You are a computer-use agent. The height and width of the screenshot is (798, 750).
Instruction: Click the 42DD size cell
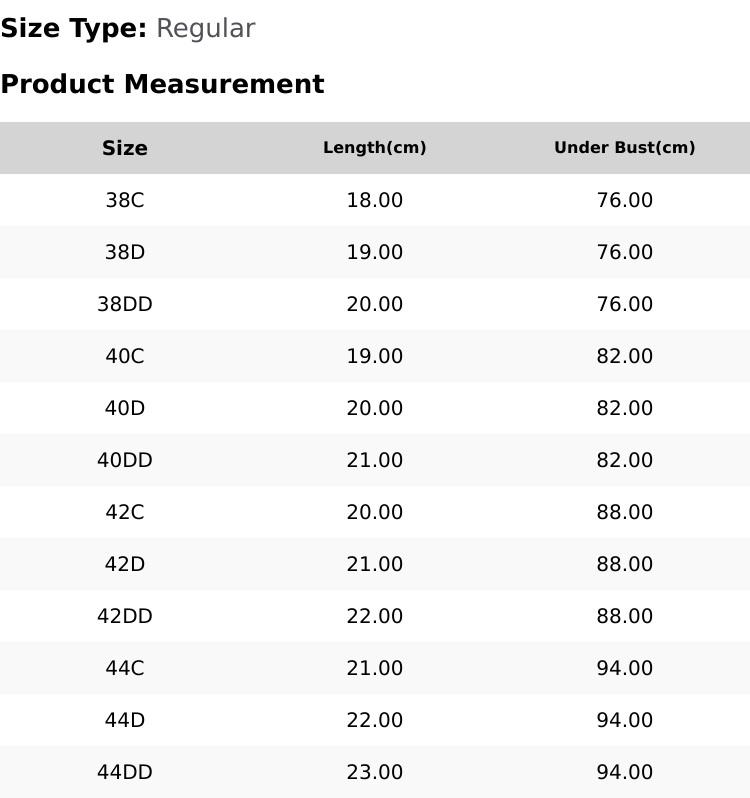pos(125,616)
